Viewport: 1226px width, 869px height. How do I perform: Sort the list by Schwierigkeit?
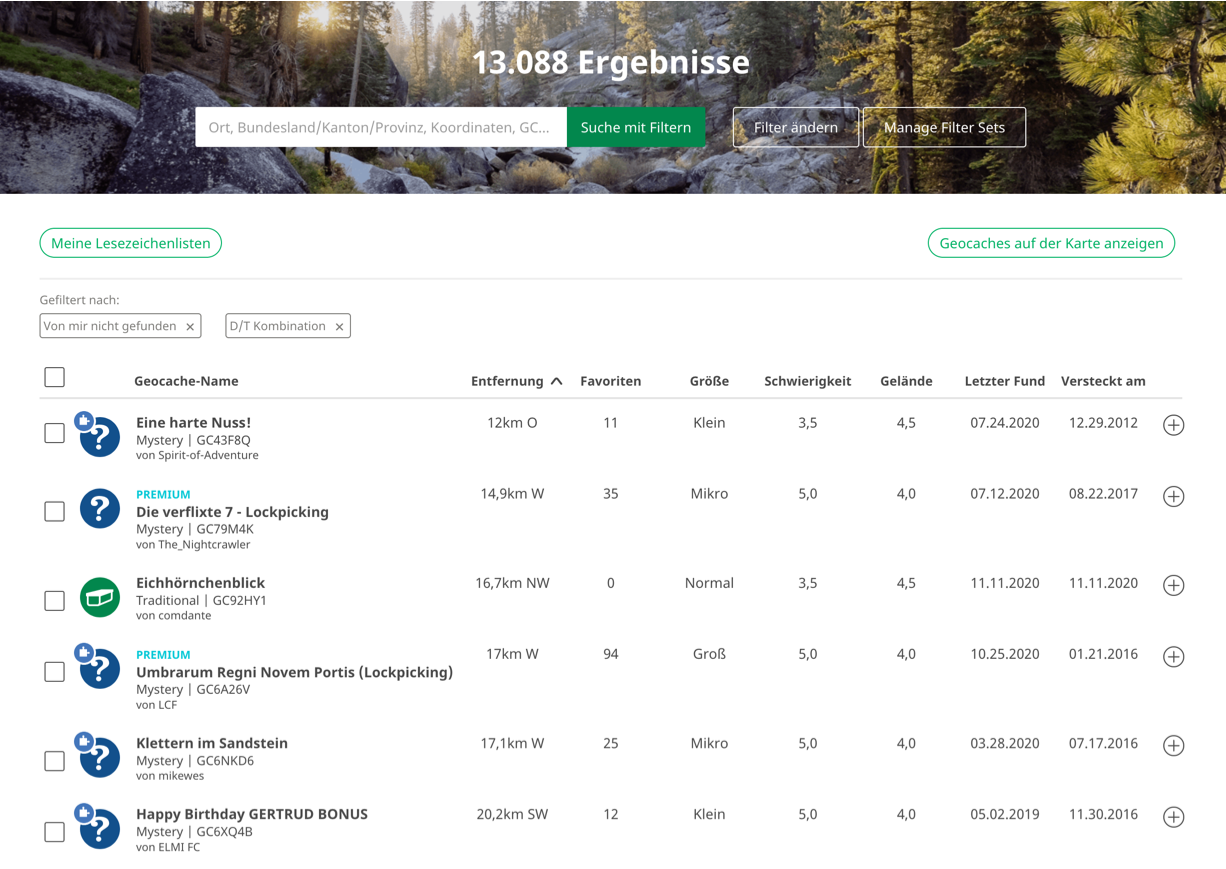pos(807,381)
